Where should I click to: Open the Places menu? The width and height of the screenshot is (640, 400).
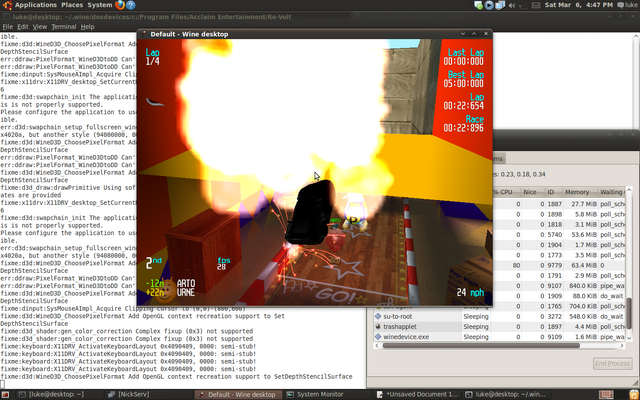(x=72, y=5)
